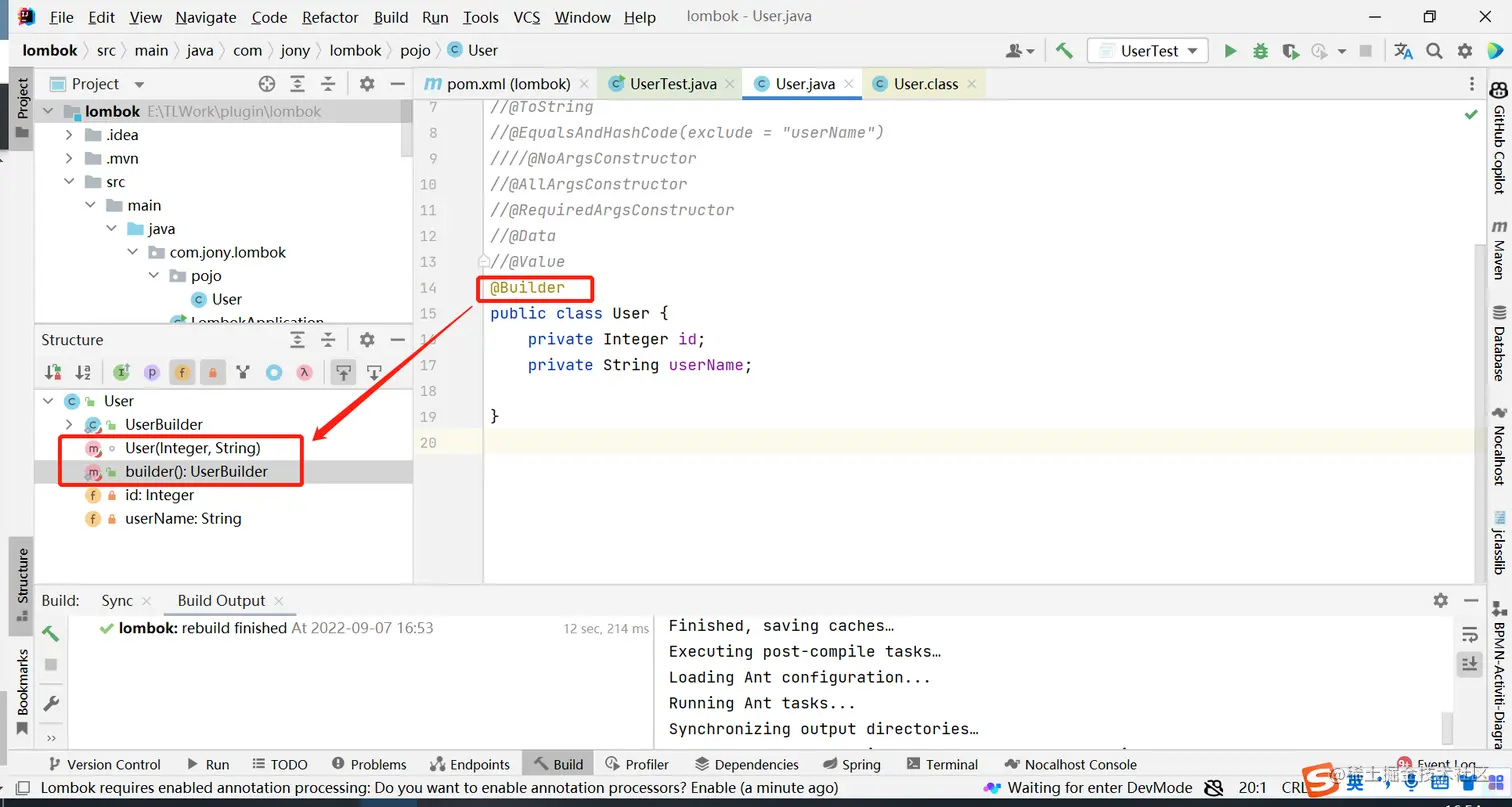Screen dimensions: 1512x807
Task: Open the Profiler tool window
Action: (637, 764)
